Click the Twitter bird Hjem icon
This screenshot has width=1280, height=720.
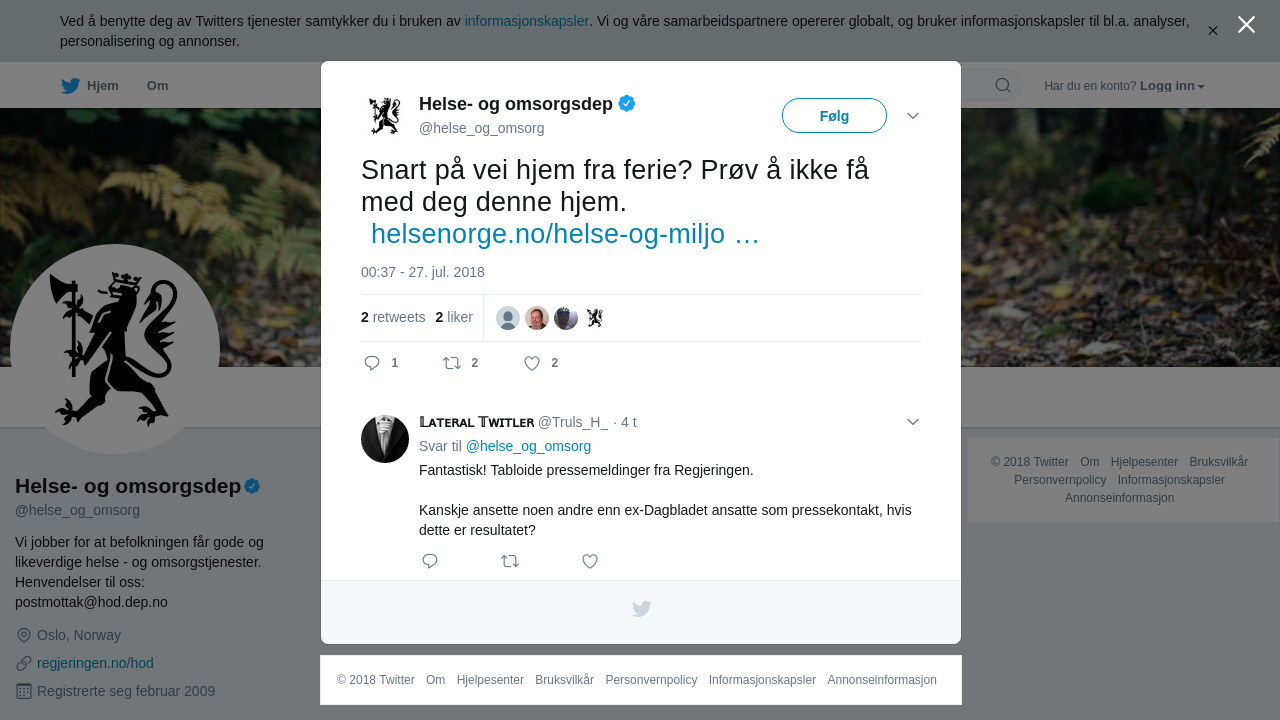[x=71, y=86]
